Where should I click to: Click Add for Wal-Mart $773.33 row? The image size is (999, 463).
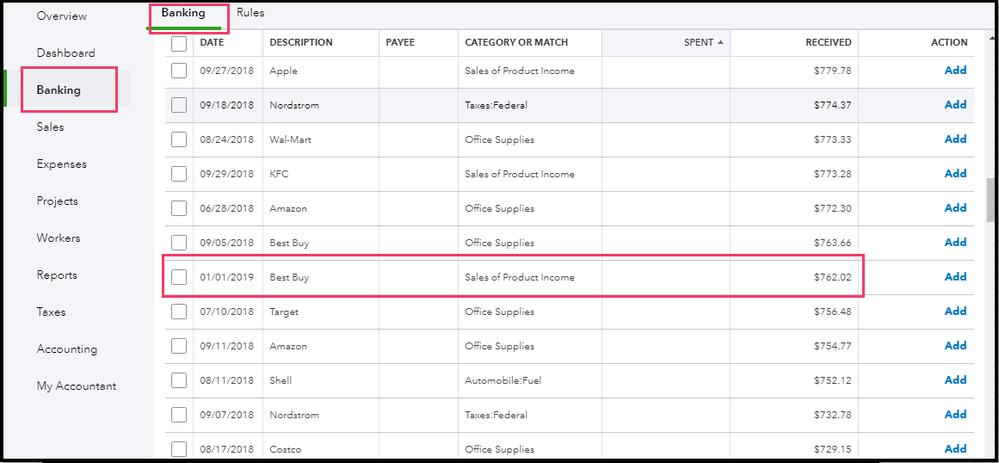point(955,140)
